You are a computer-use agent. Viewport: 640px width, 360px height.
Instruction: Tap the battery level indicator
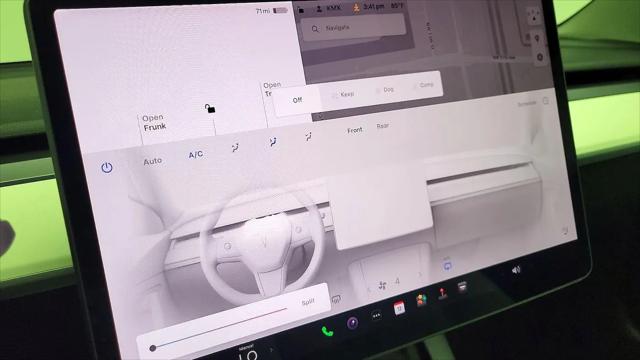click(x=280, y=10)
